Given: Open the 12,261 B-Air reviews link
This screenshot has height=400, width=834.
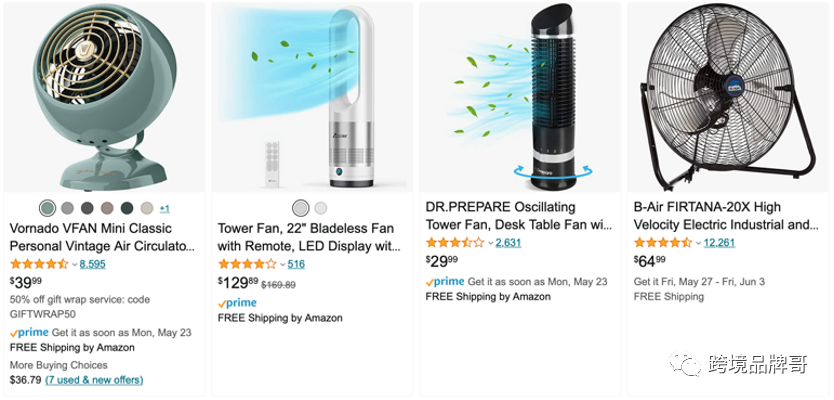Looking at the screenshot, I should tap(720, 243).
